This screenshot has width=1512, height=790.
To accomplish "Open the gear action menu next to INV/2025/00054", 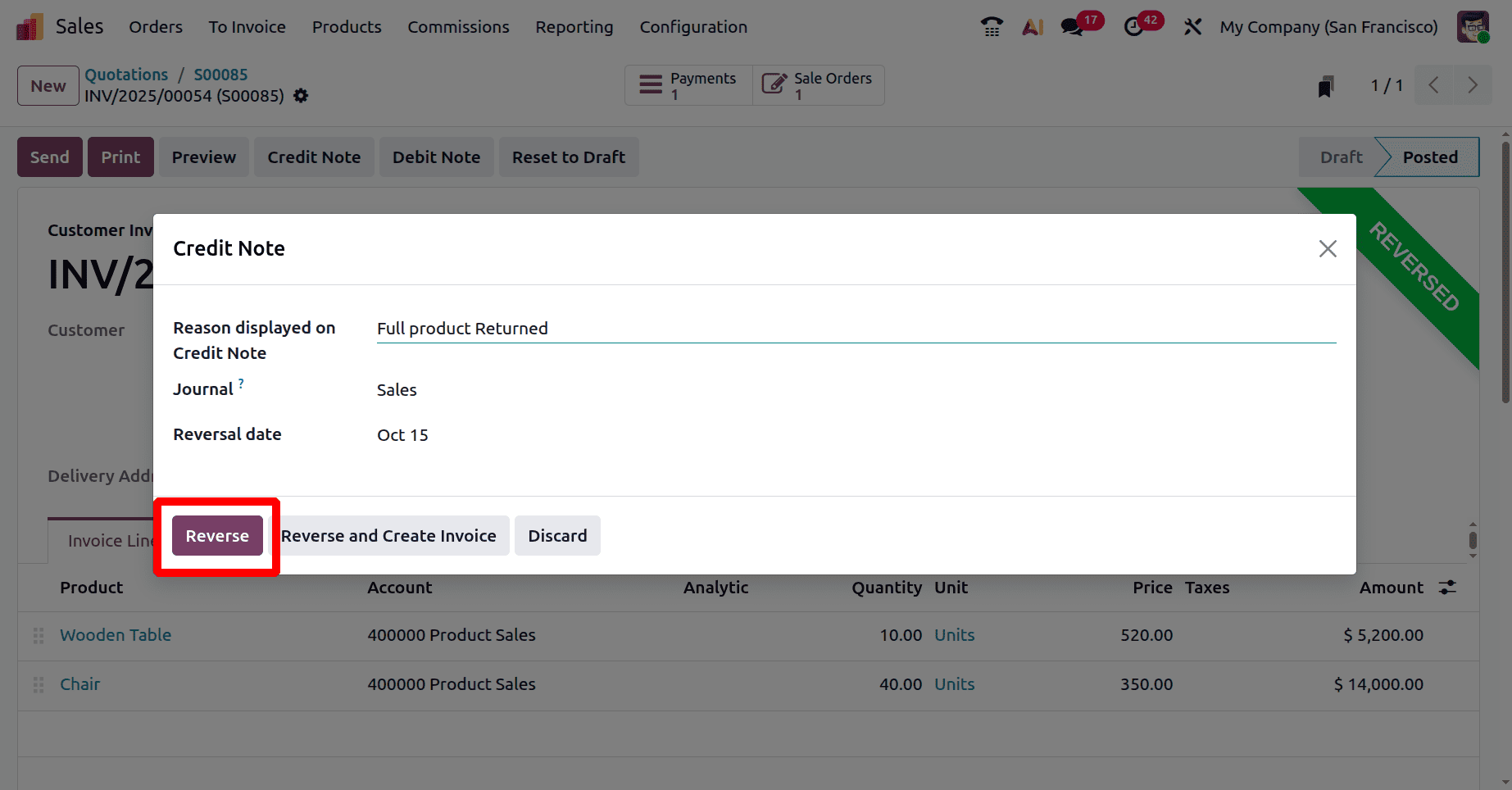I will pos(300,96).
